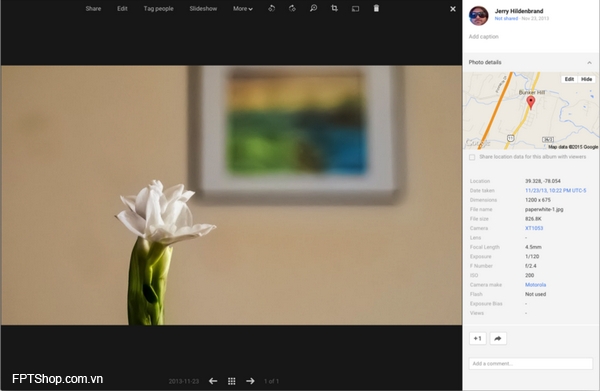Click the red map location pin
Viewport: 600px width, 391px height.
[x=531, y=102]
